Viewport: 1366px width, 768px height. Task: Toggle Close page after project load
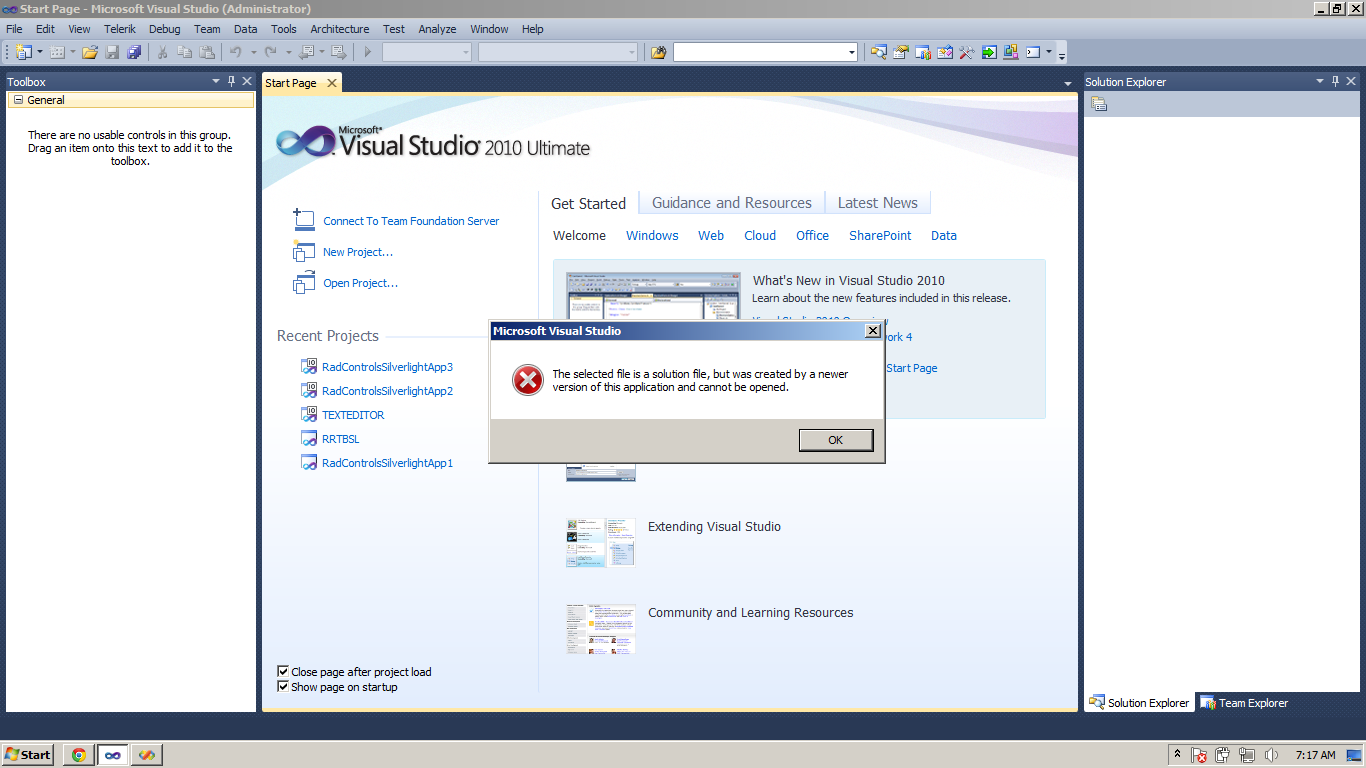tap(283, 672)
